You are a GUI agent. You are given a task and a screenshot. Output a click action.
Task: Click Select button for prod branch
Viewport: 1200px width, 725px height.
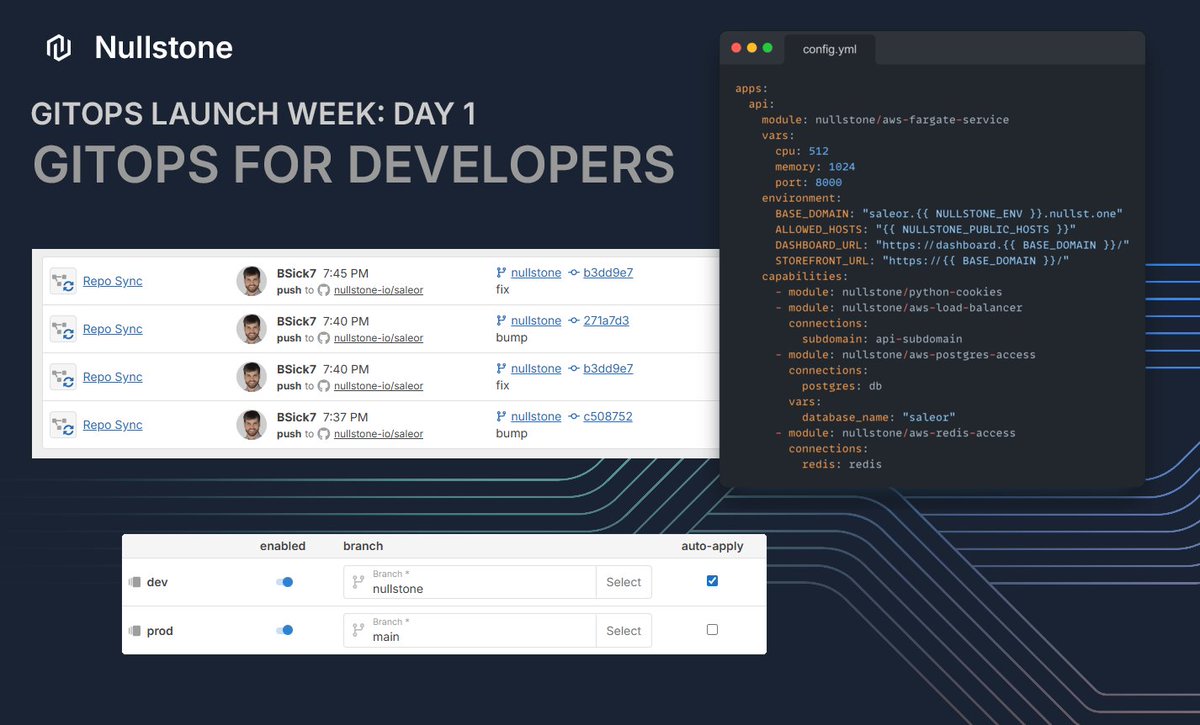pos(623,631)
